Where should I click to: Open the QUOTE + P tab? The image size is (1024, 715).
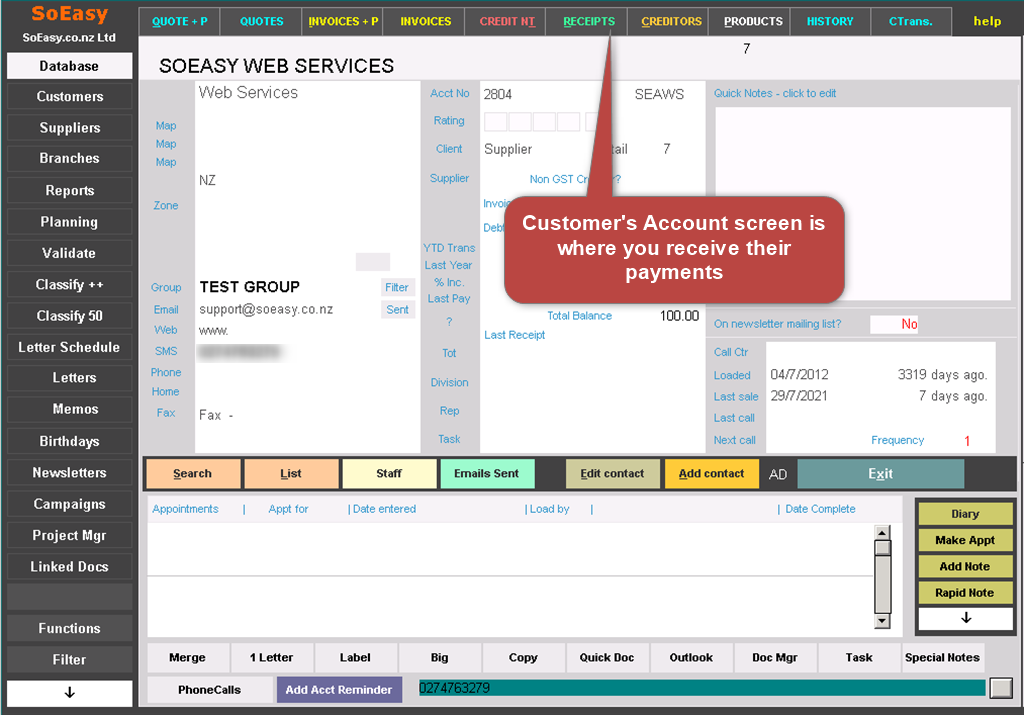(180, 22)
